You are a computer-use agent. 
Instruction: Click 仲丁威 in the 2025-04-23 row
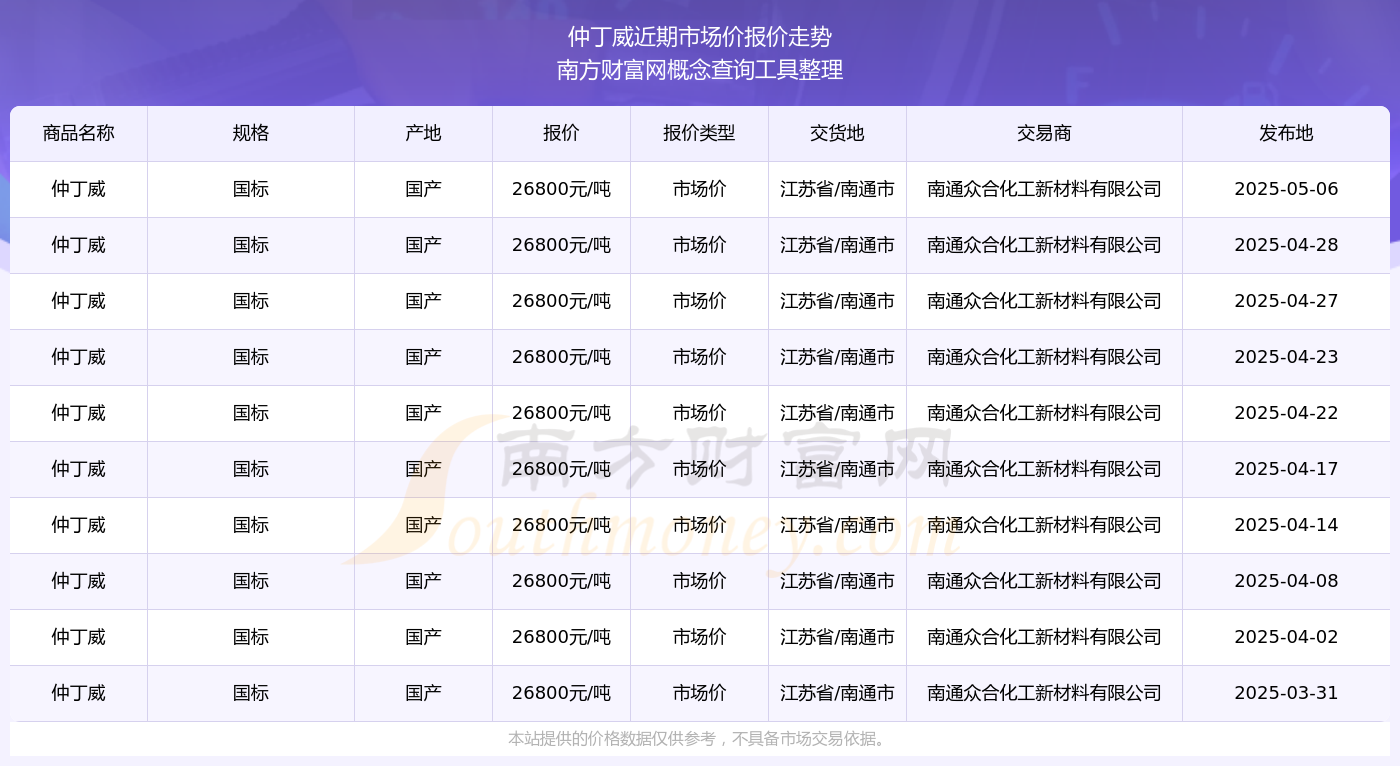click(79, 357)
